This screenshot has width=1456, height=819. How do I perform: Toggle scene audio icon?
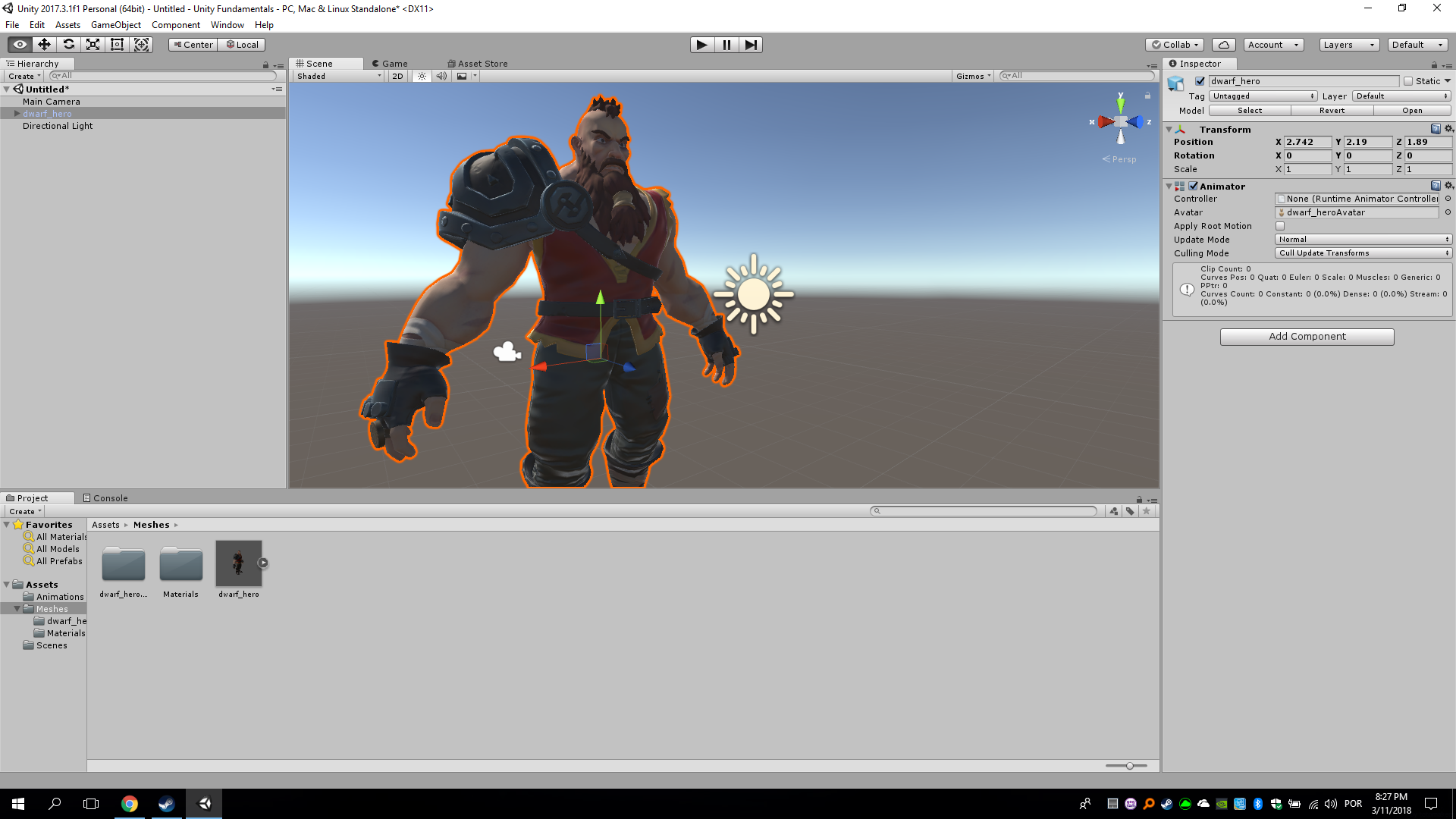click(441, 76)
